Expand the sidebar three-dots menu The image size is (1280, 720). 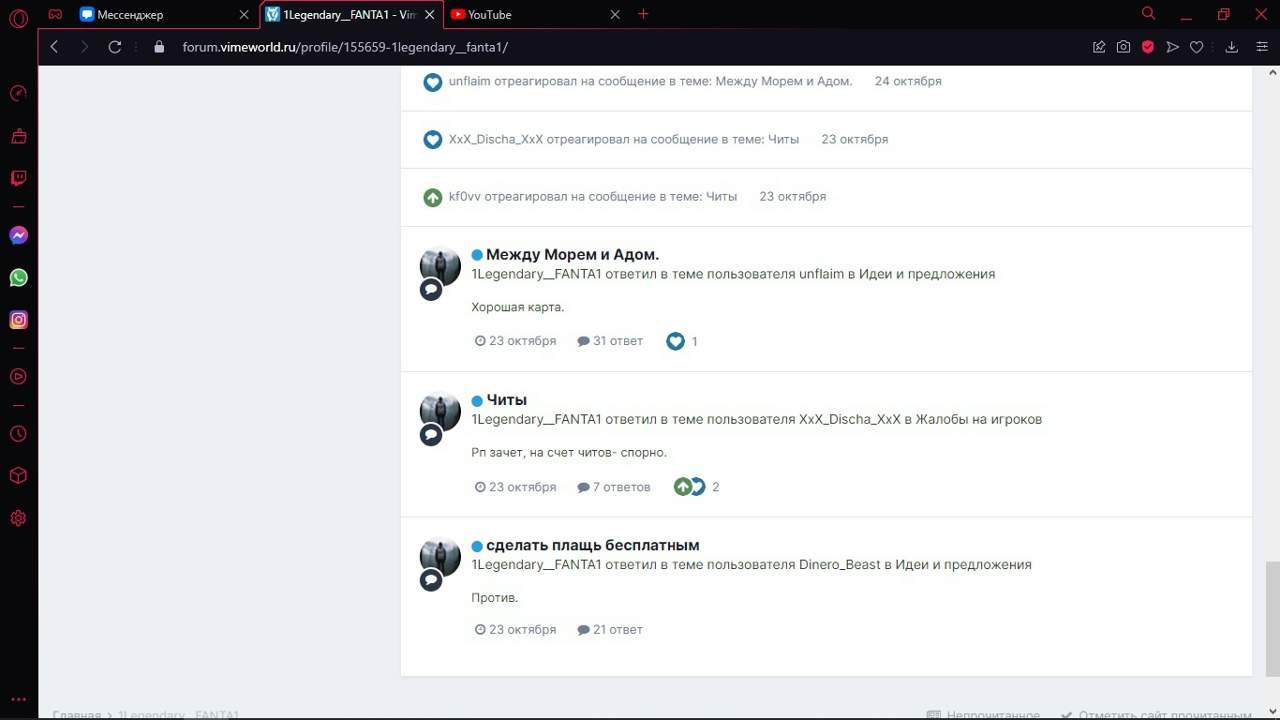pos(18,700)
